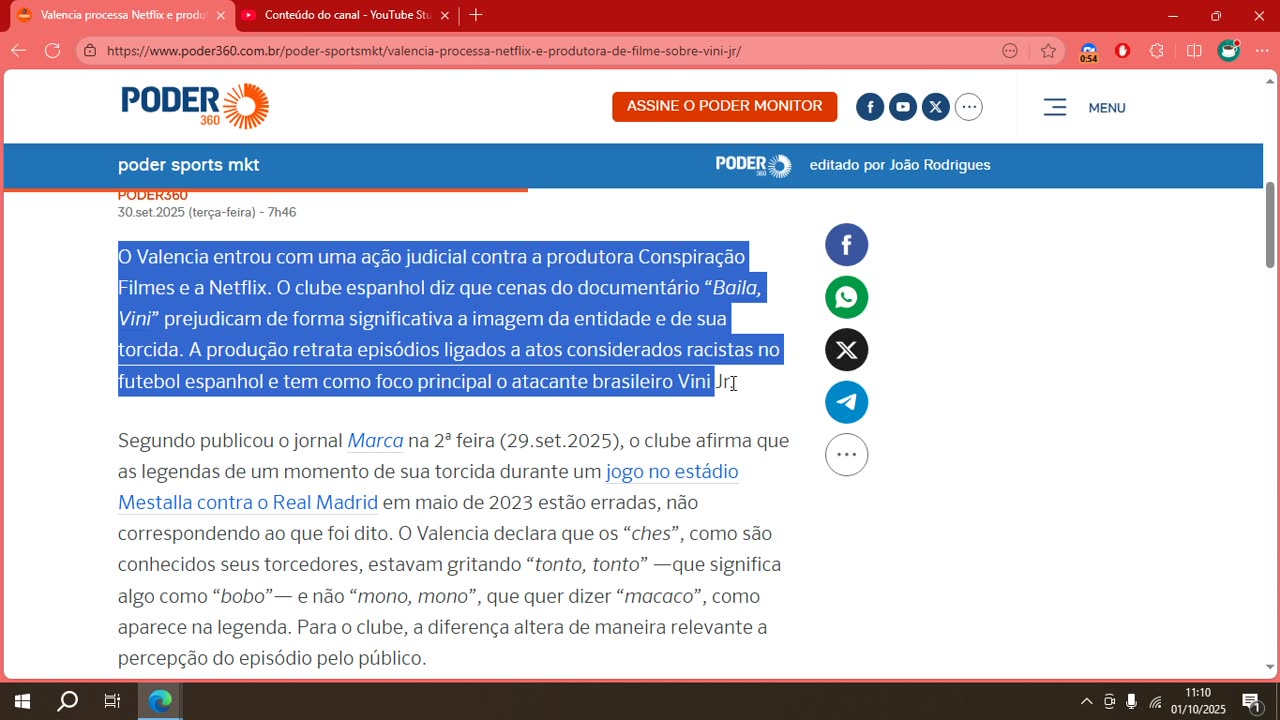Viewport: 1280px width, 720px height.
Task: Open network Wi-Fi tray icon
Action: 1155,702
